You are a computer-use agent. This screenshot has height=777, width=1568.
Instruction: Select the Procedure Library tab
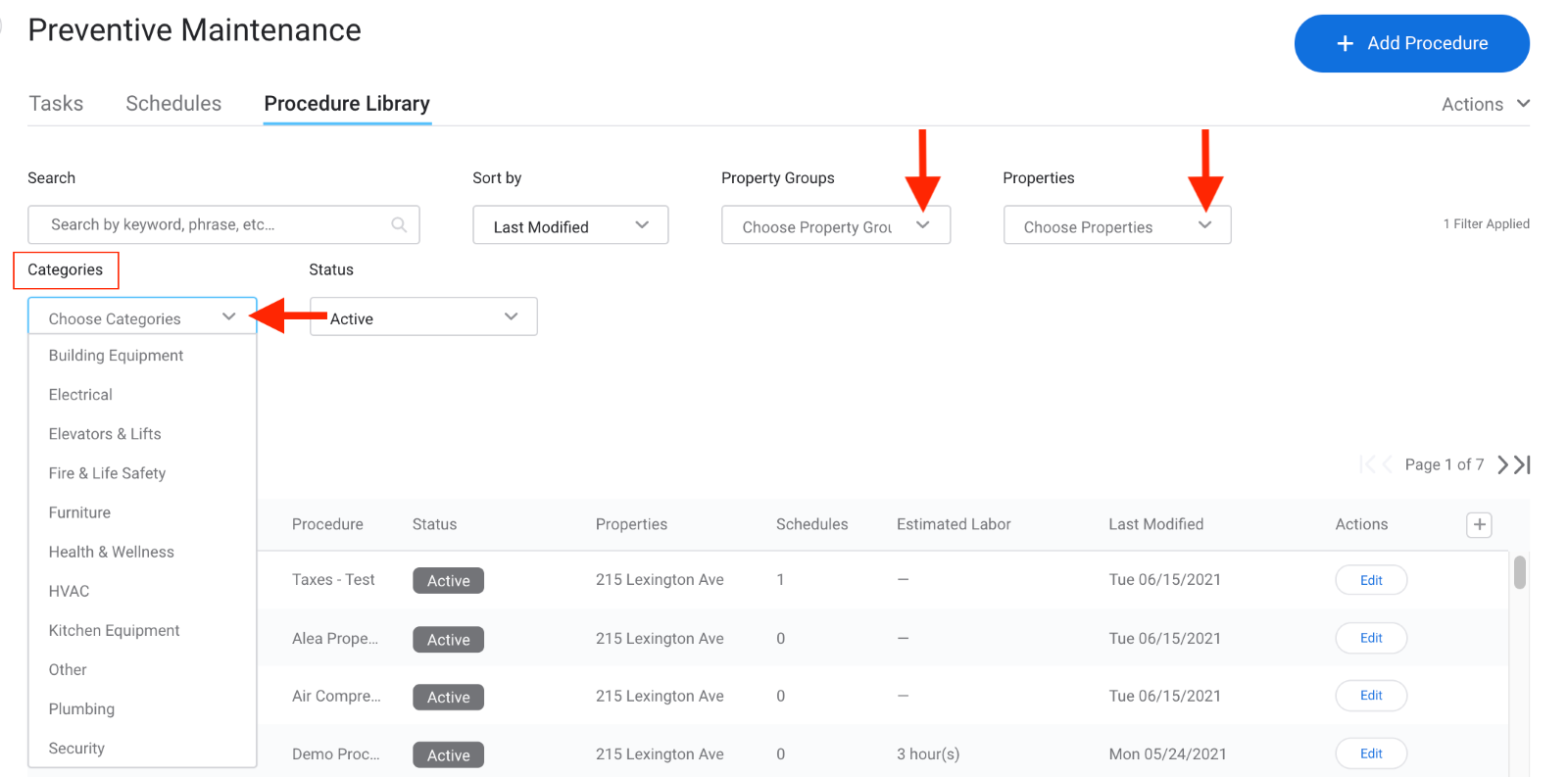pos(347,104)
